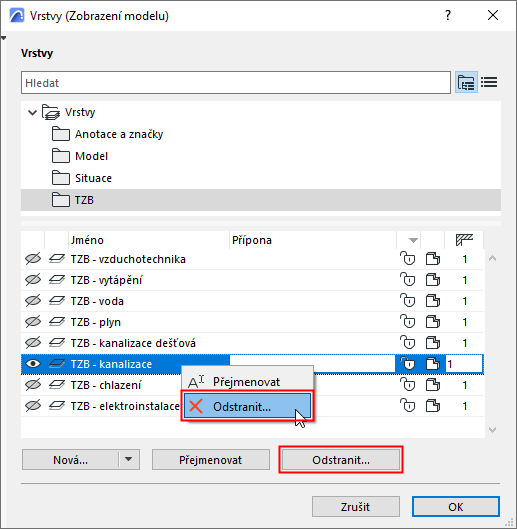Select the Model folder
Image resolution: width=517 pixels, height=529 pixels.
(91, 156)
